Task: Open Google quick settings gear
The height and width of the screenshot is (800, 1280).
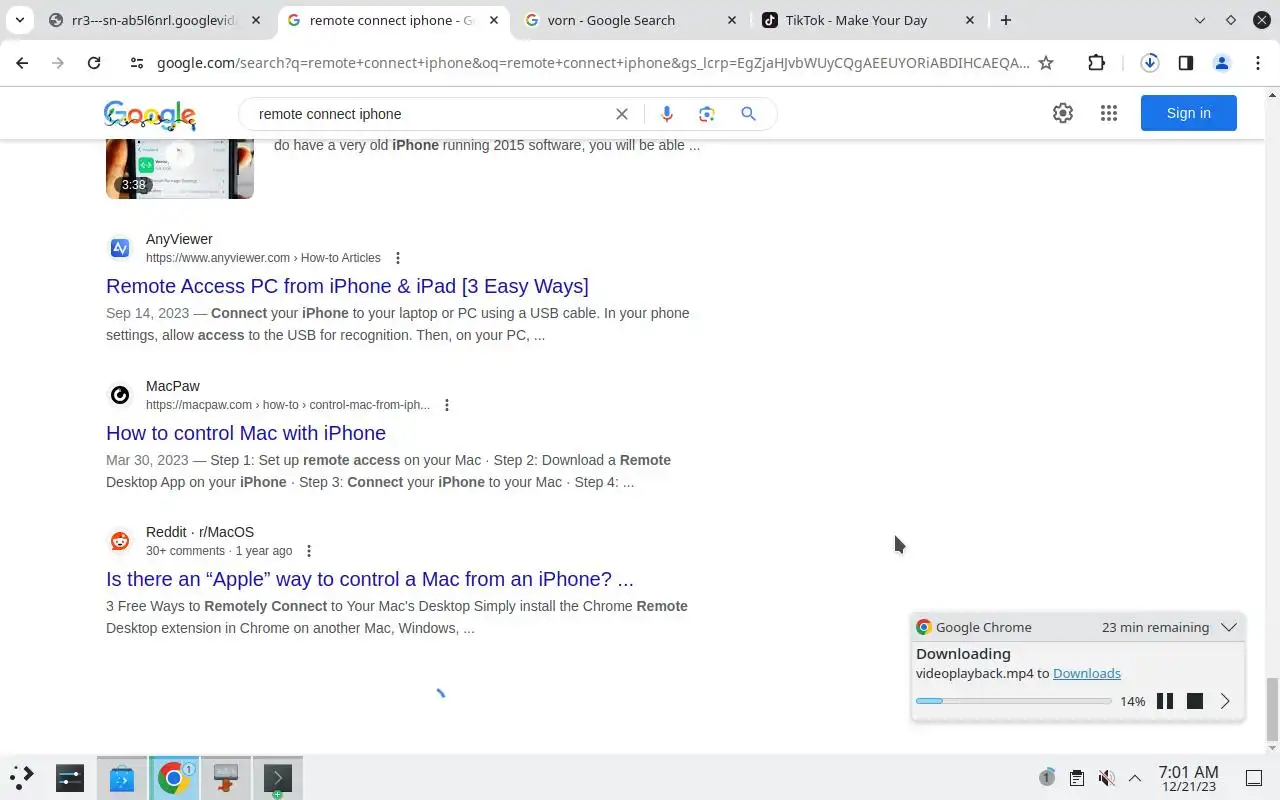Action: click(x=1063, y=113)
